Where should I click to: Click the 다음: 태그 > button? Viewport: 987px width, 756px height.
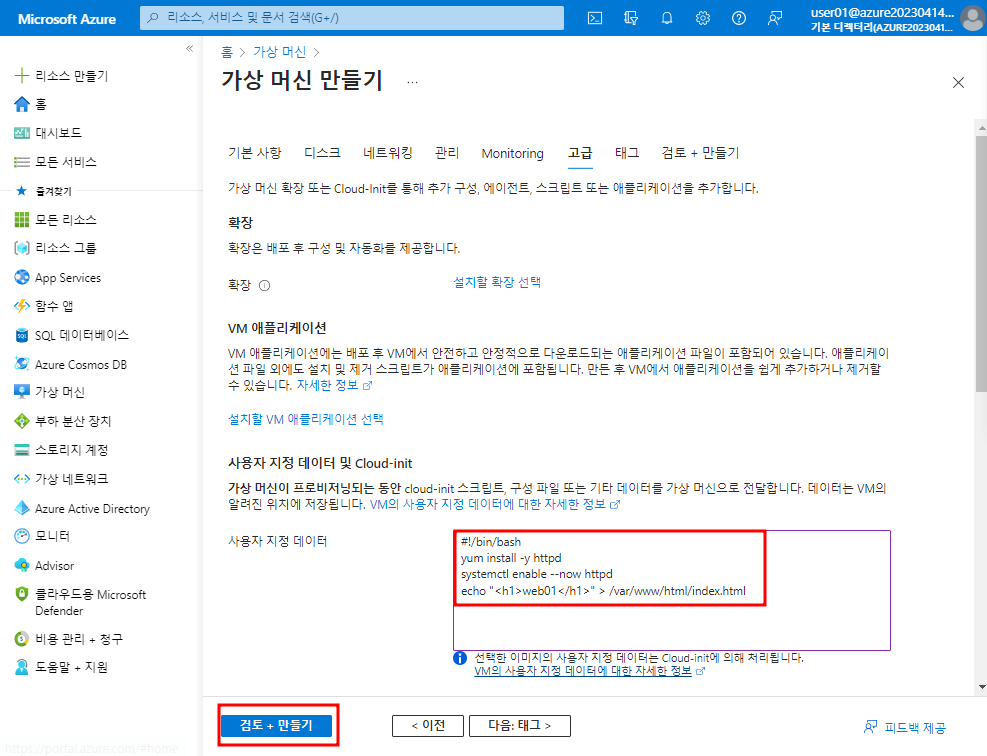coord(520,726)
